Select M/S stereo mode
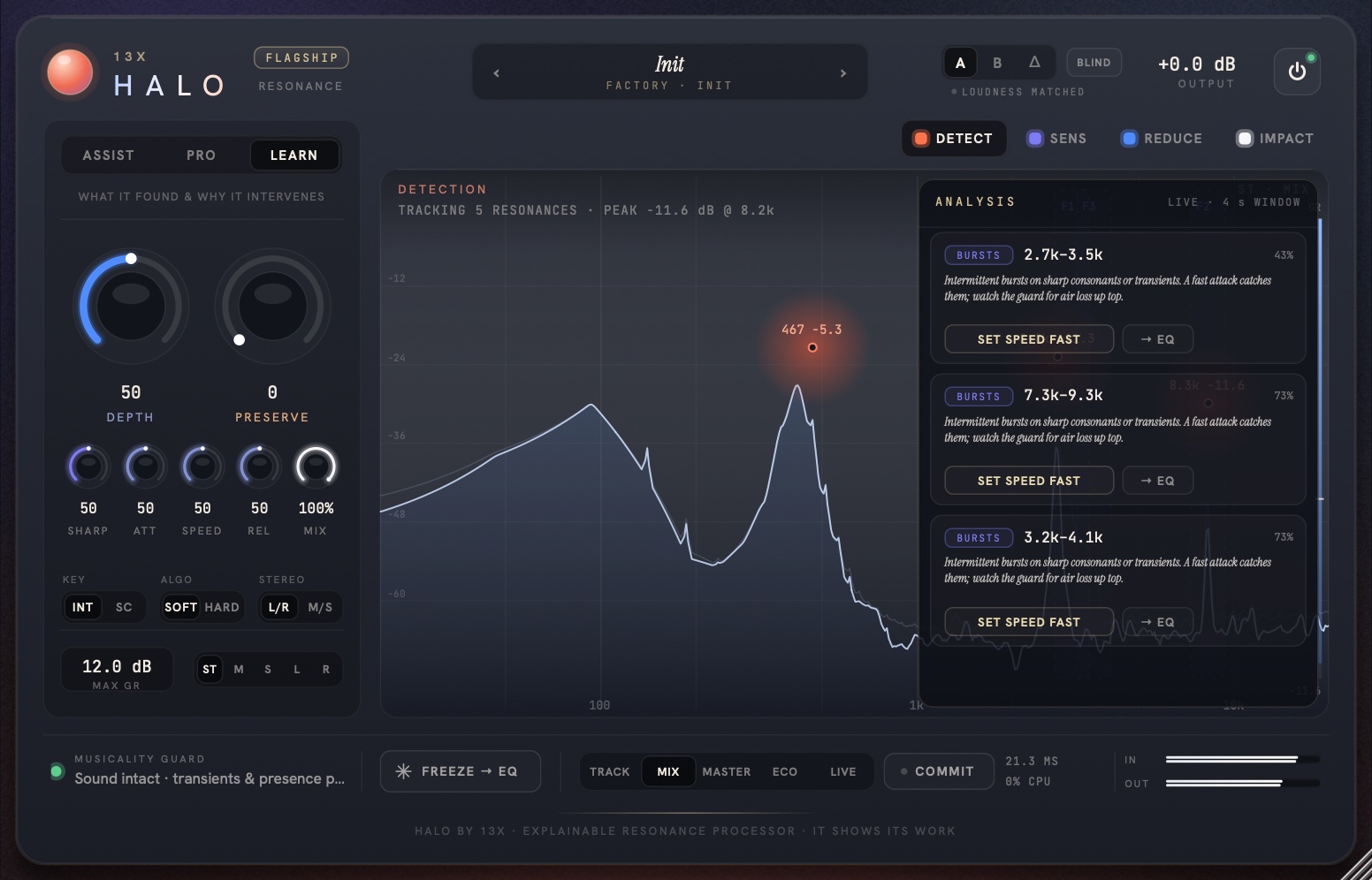 point(320,607)
